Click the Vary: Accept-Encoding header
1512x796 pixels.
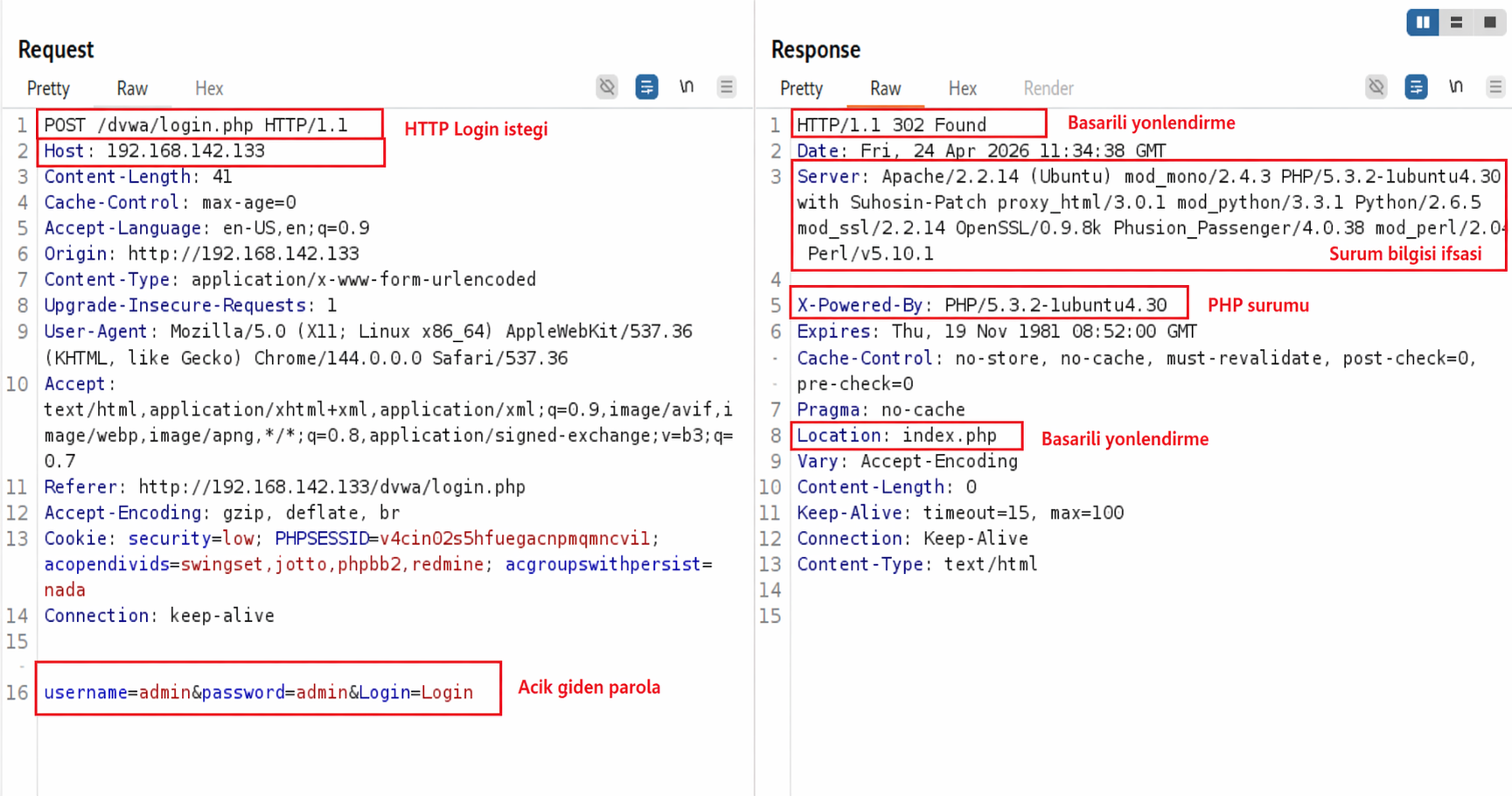(907, 461)
